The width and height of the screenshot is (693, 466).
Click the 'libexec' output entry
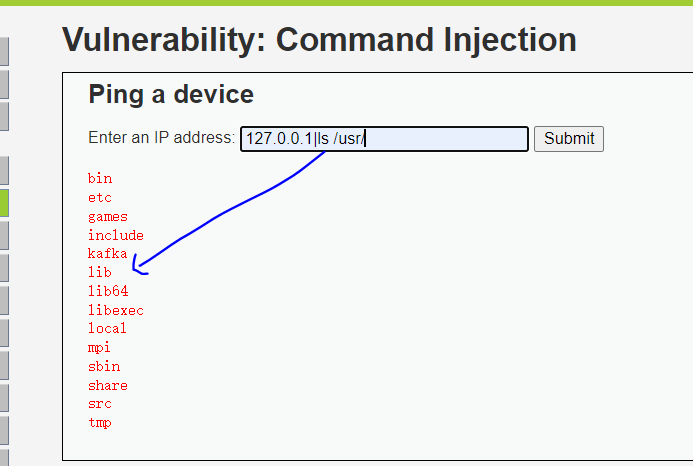[x=116, y=310]
